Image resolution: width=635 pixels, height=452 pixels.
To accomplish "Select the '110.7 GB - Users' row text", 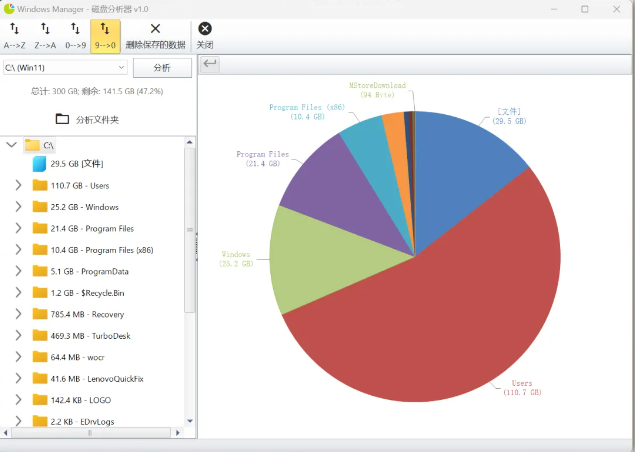I will click(x=80, y=185).
